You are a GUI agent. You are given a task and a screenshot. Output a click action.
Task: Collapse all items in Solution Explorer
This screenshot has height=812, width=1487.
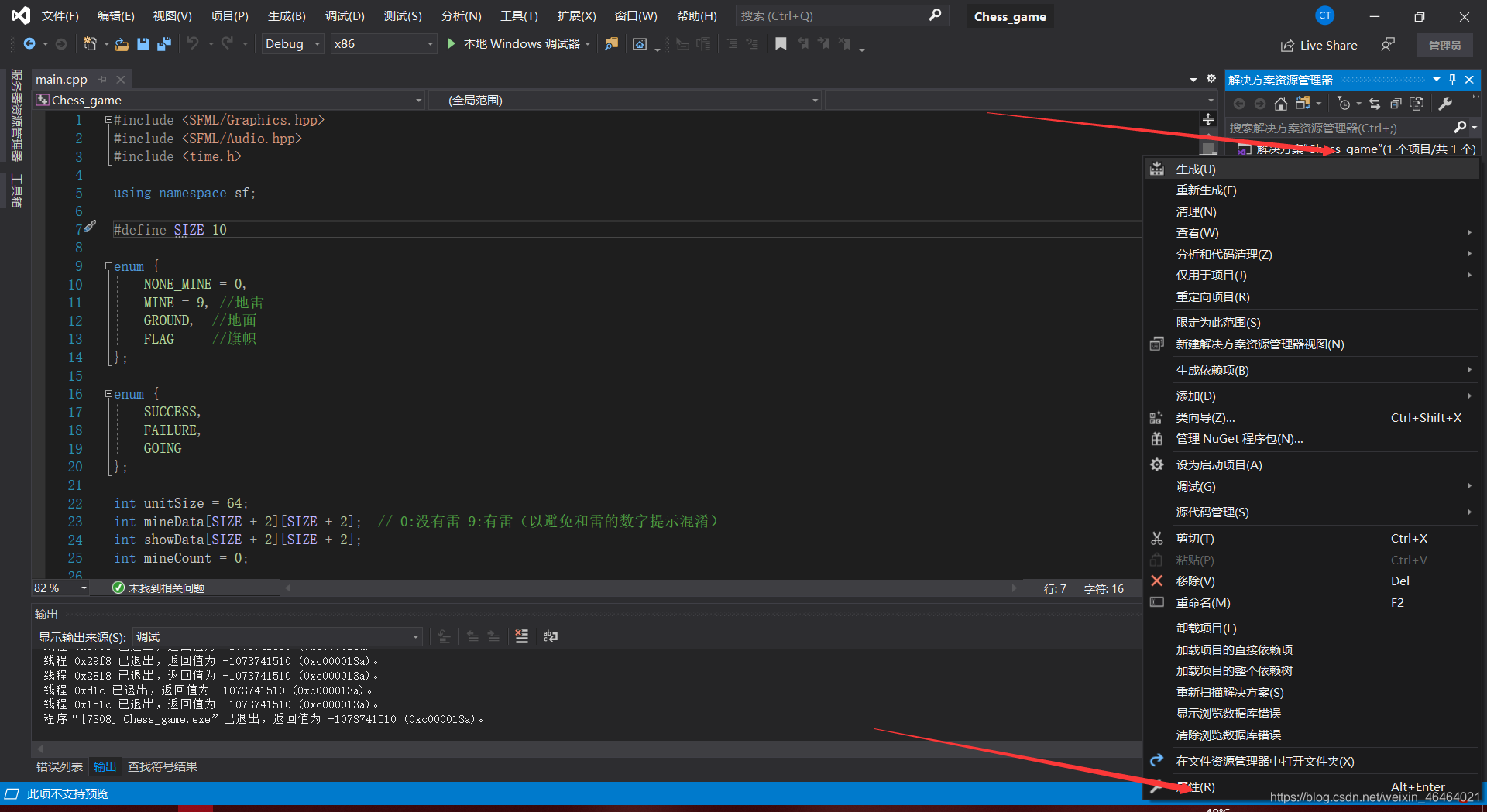click(1396, 104)
